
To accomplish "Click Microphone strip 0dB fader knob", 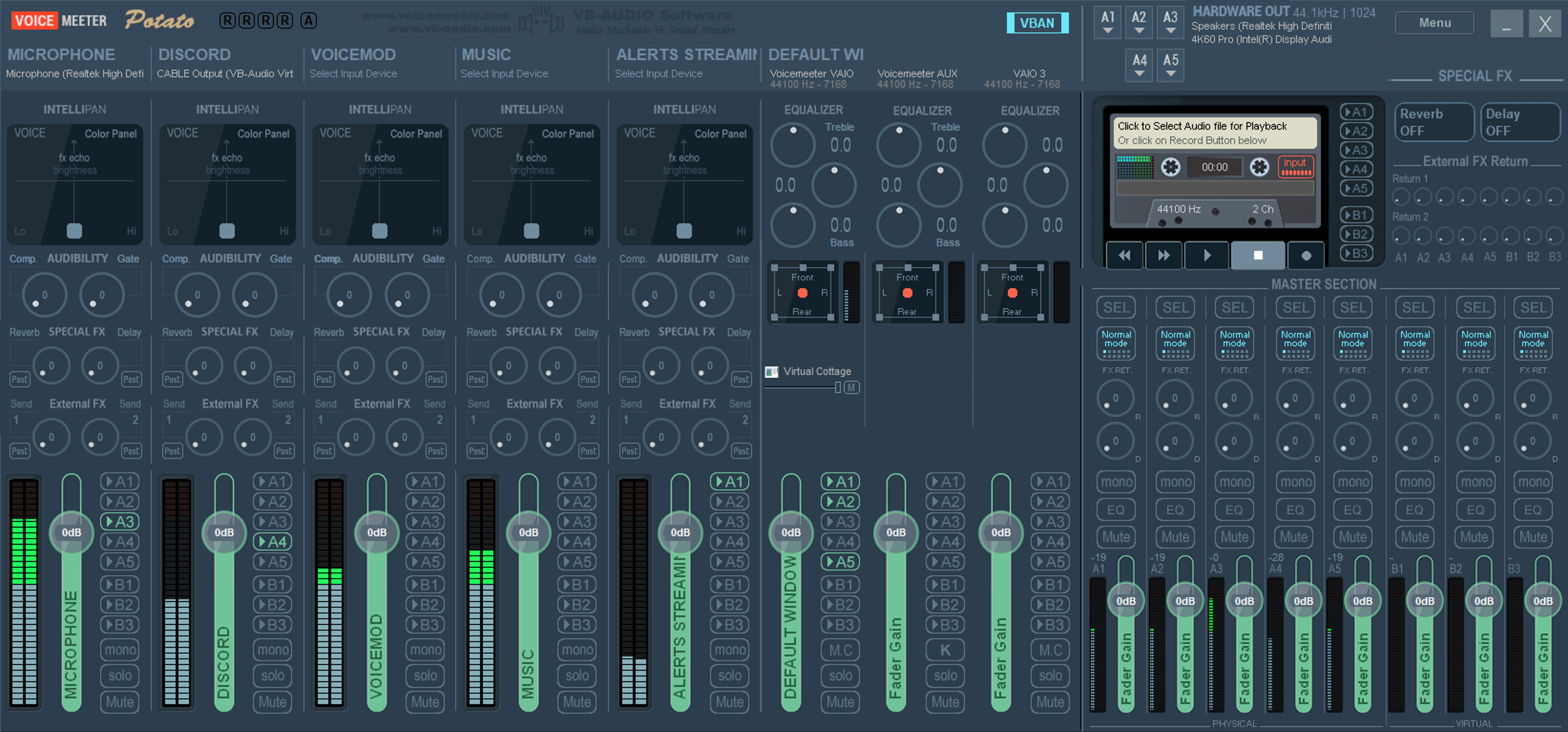I will pos(71,532).
